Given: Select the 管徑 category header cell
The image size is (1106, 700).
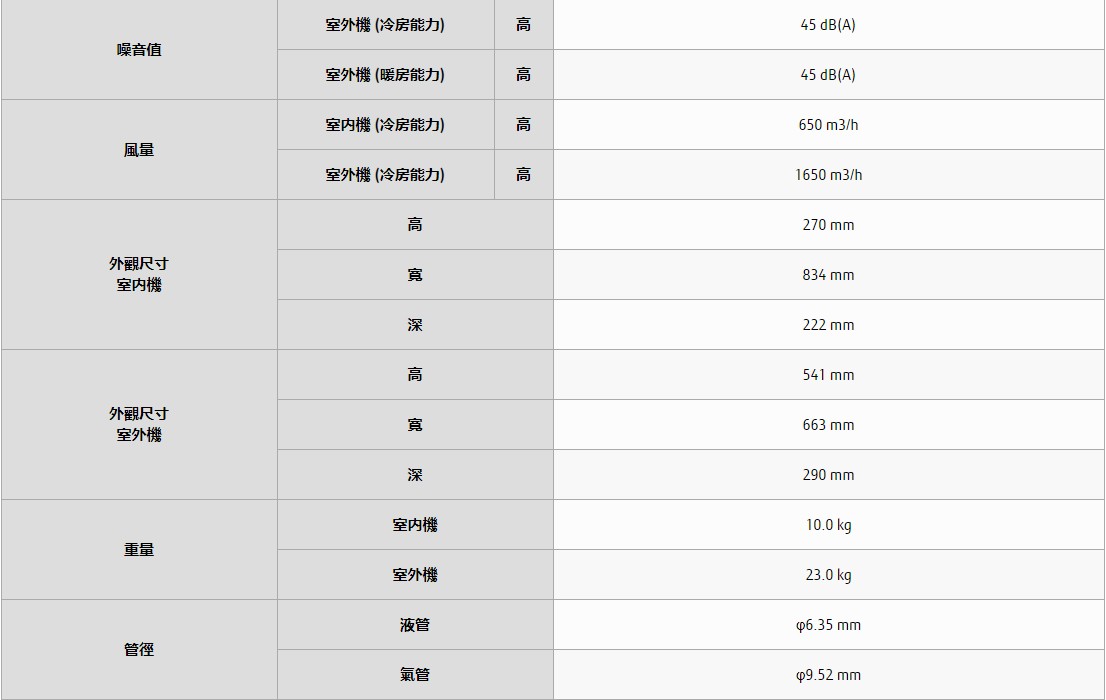Looking at the screenshot, I should tap(139, 650).
